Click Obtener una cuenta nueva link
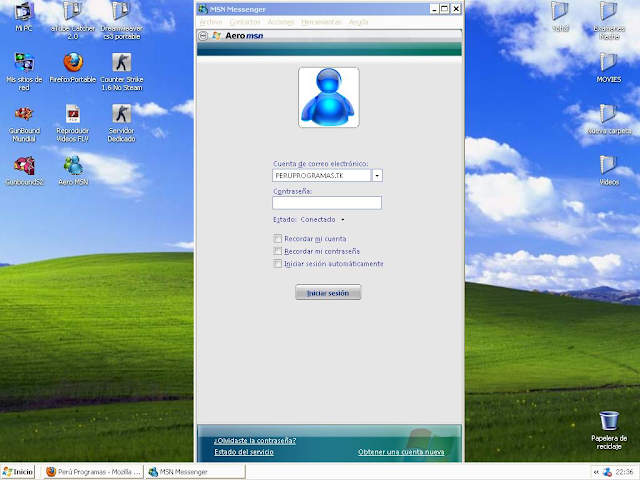The width and height of the screenshot is (640, 480). point(401,452)
